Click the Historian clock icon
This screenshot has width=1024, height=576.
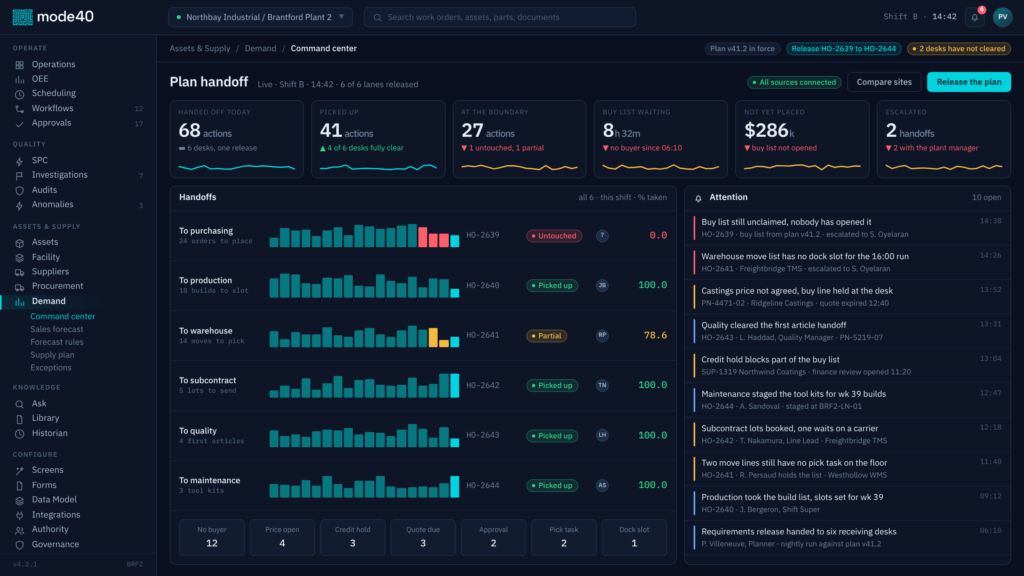pyautogui.click(x=20, y=434)
